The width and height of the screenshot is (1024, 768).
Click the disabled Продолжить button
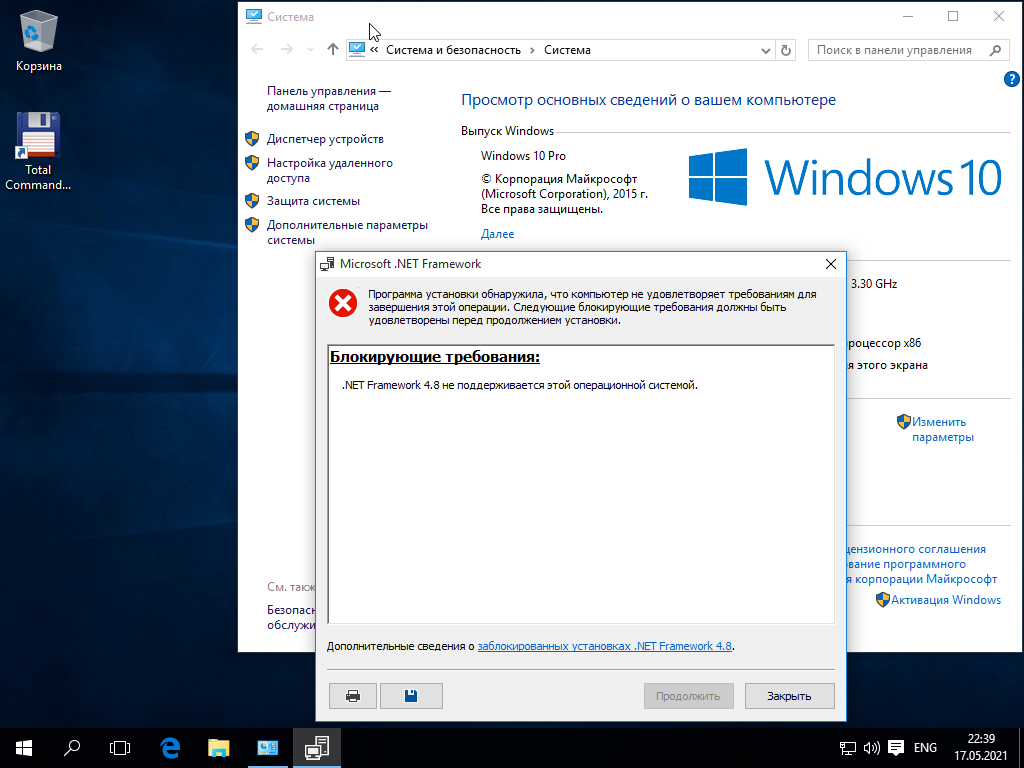click(x=688, y=696)
